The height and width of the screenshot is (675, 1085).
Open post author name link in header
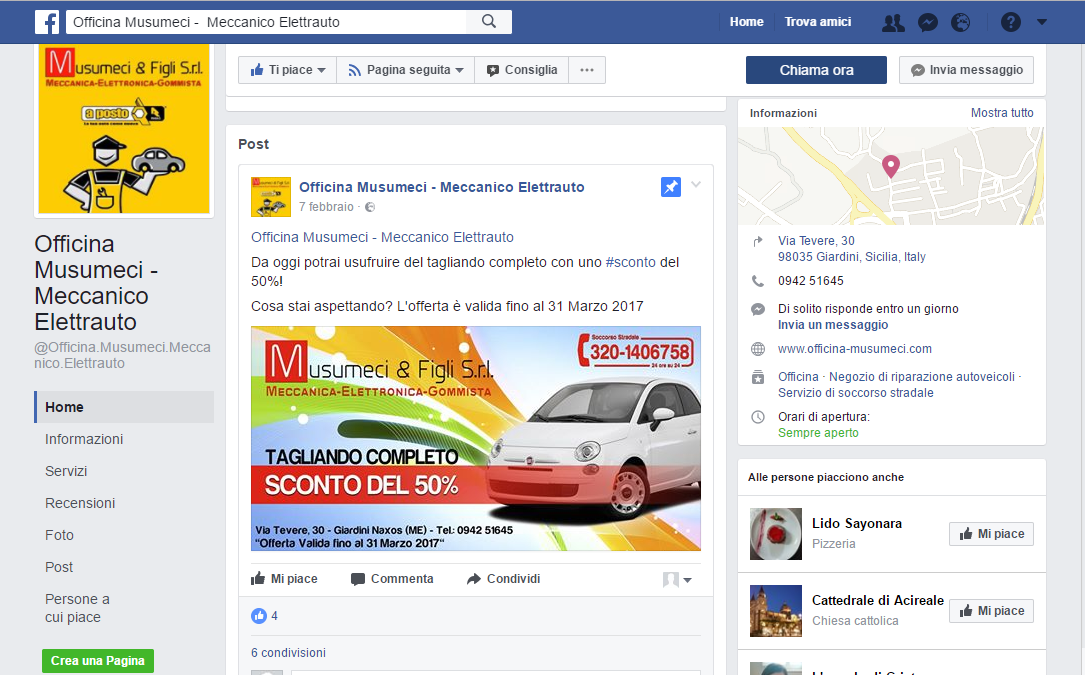click(441, 187)
